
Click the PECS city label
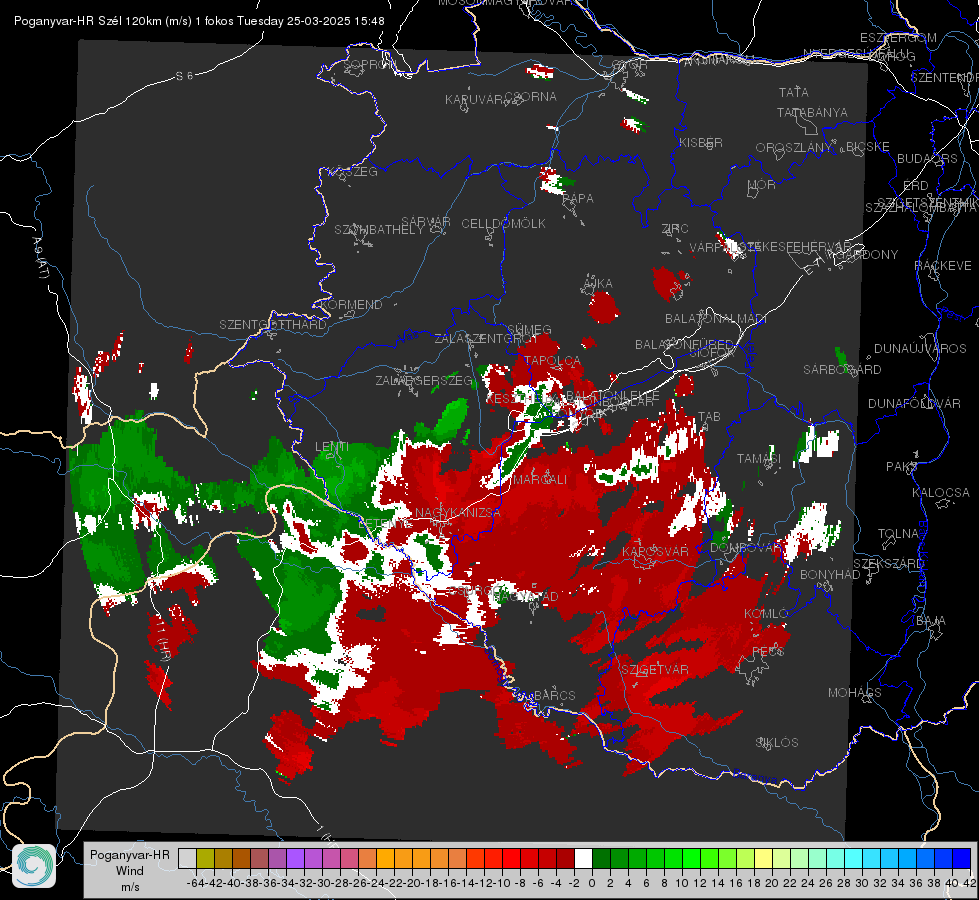pos(768,652)
